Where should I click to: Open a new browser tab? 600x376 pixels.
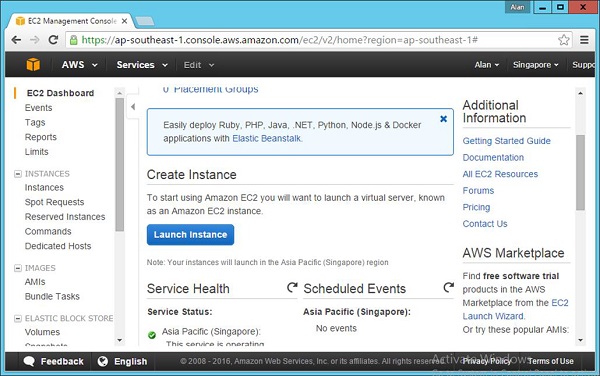145,21
